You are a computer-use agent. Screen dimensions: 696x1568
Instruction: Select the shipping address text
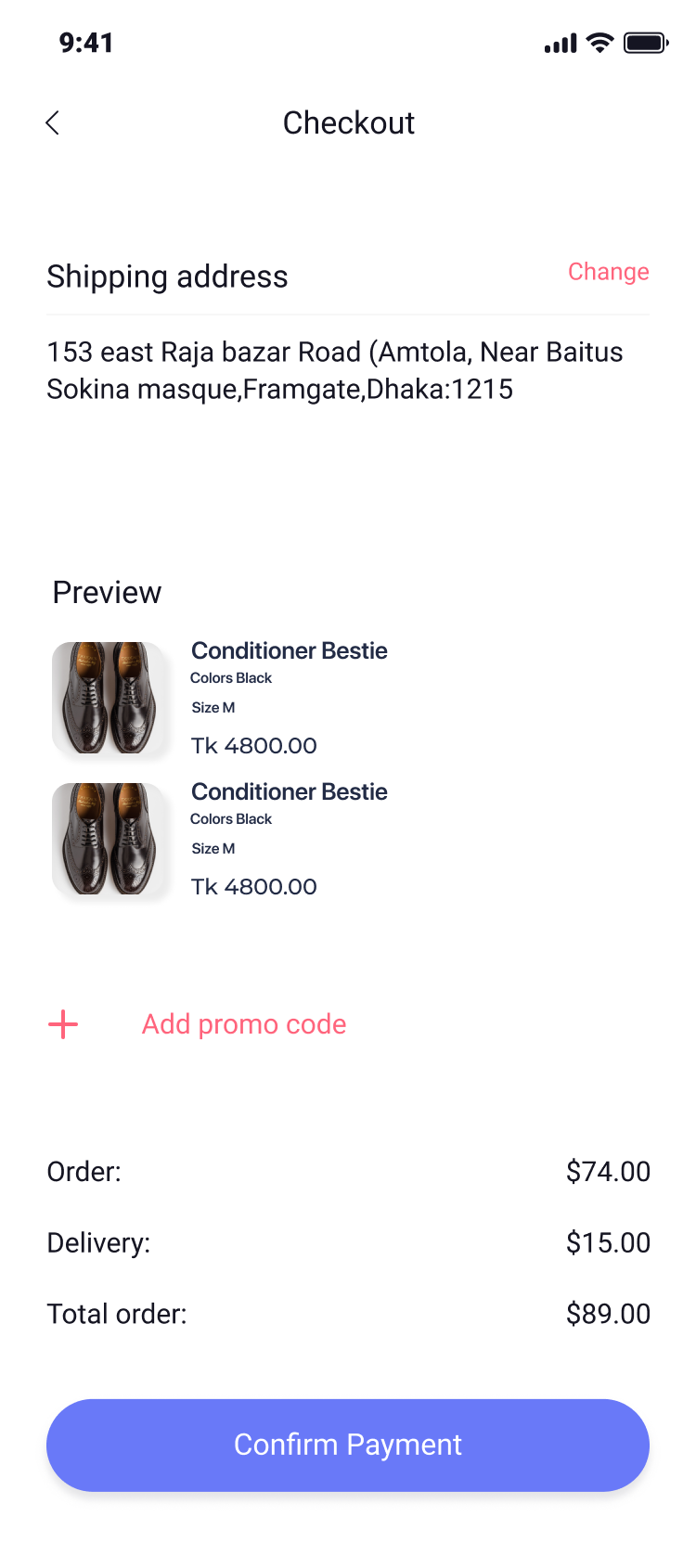pos(335,370)
